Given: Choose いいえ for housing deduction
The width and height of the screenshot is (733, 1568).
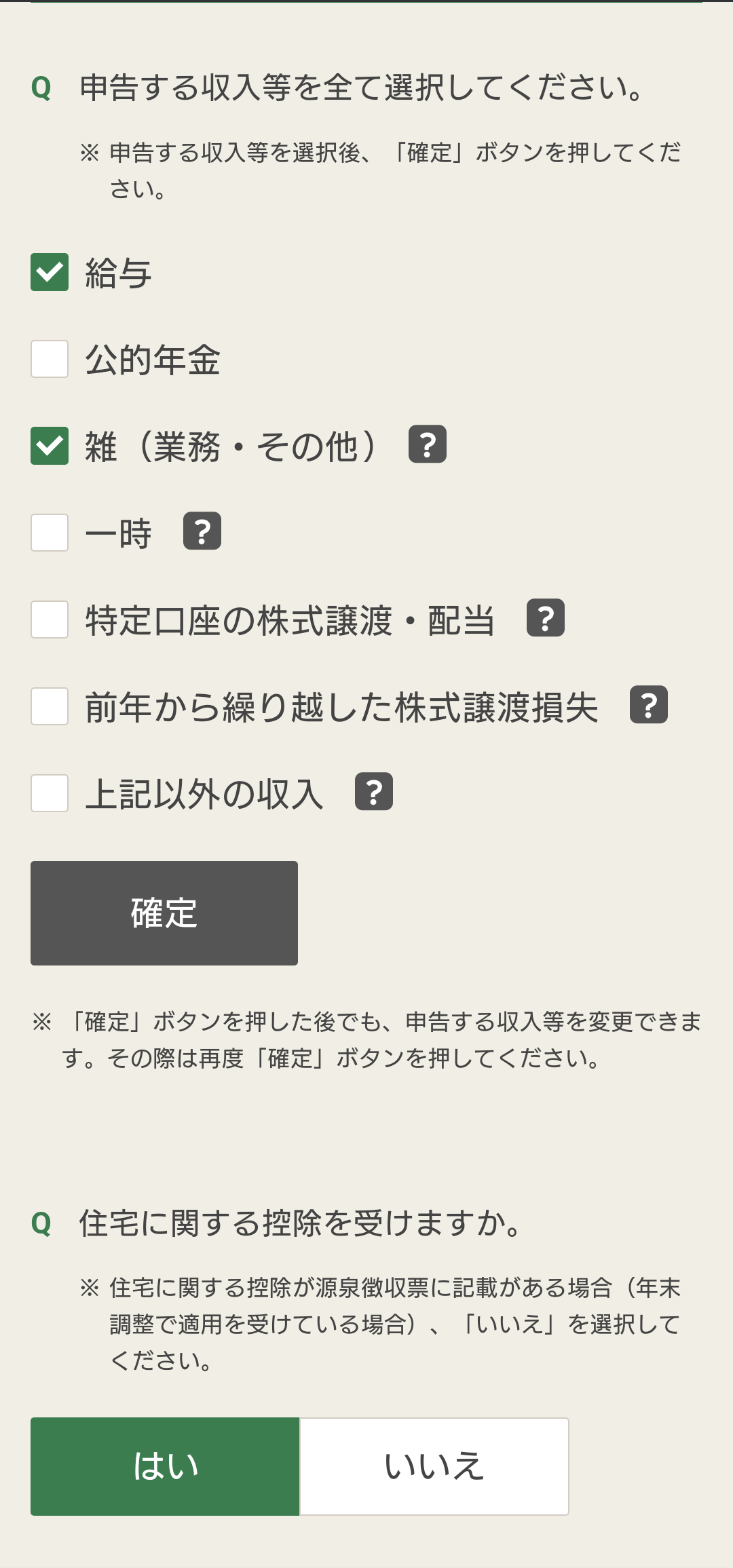Looking at the screenshot, I should pyautogui.click(x=434, y=1466).
